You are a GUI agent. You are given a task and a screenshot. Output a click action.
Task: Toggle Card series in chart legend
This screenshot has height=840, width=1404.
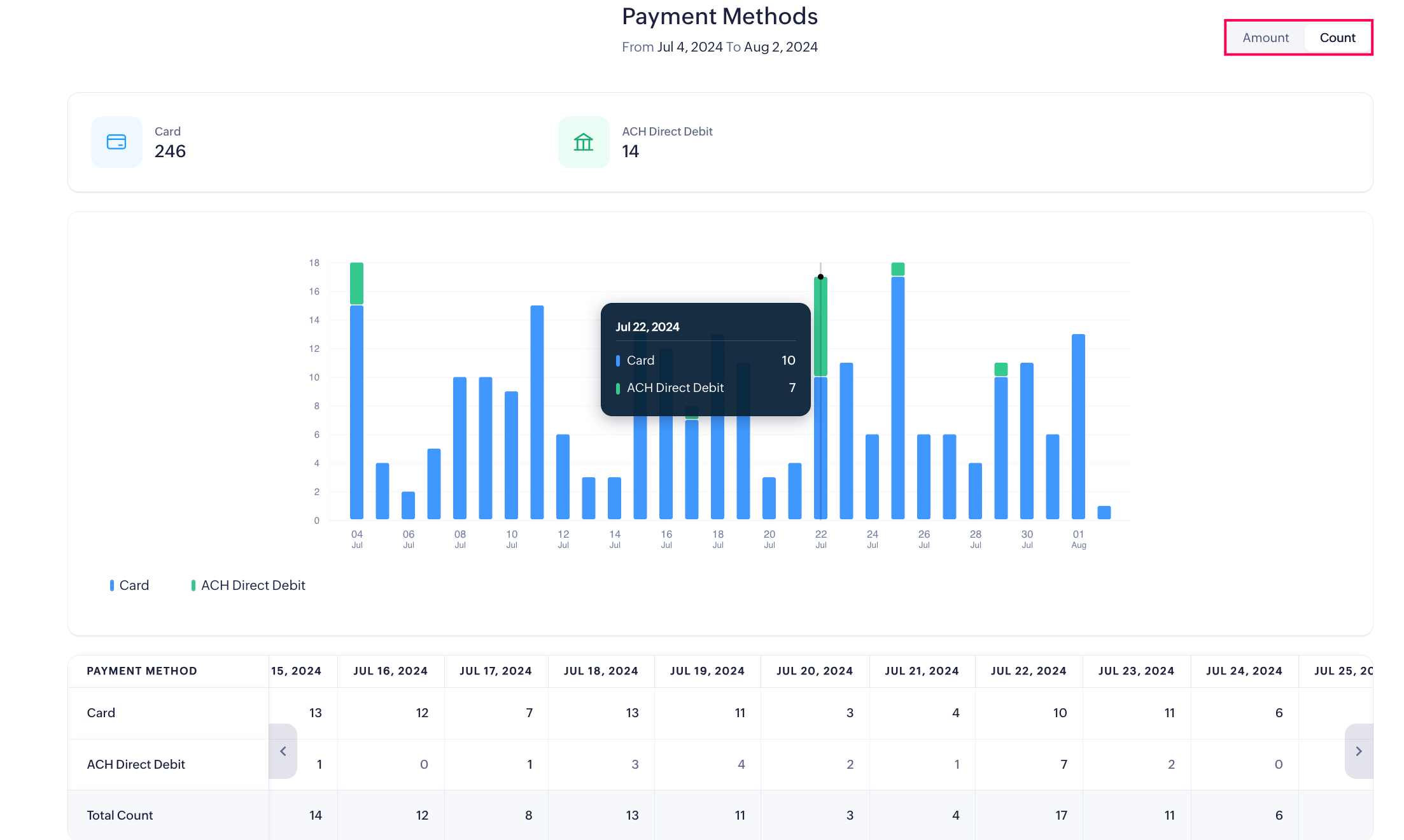pyautogui.click(x=129, y=585)
